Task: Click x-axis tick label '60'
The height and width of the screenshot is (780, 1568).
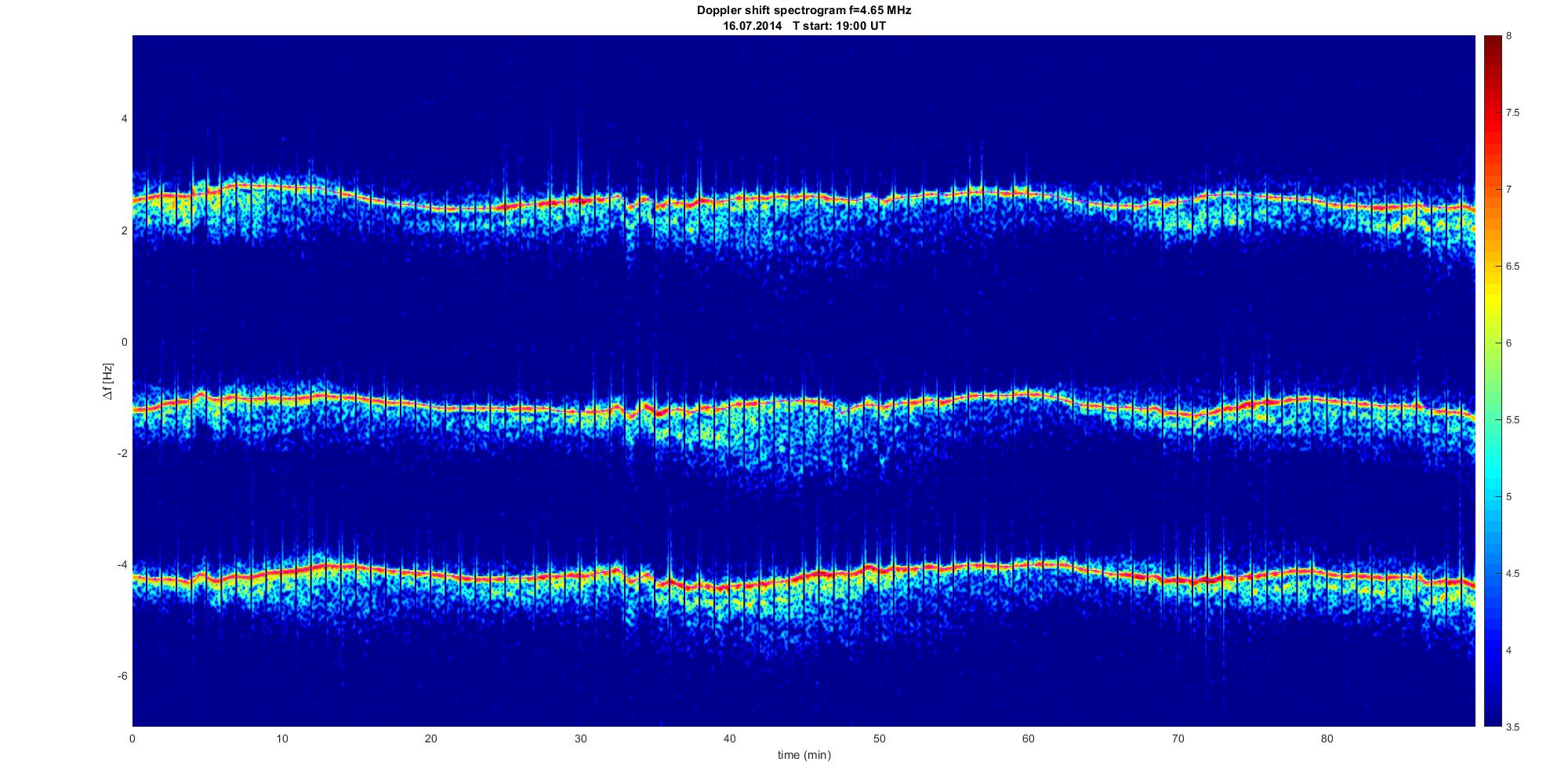Action: (x=1029, y=738)
